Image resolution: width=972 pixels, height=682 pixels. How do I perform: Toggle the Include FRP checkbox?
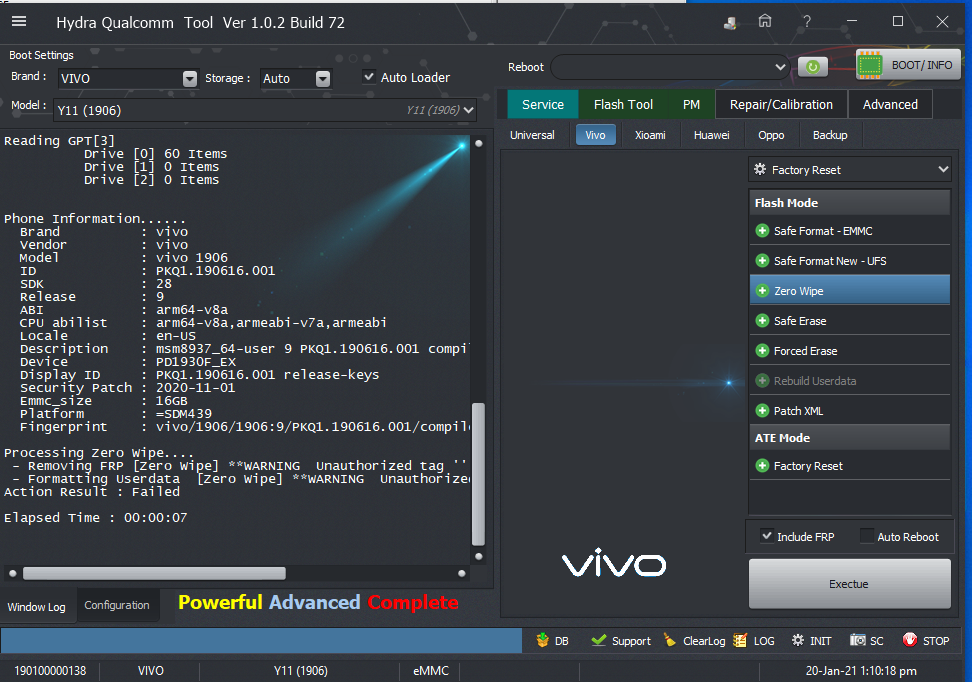coord(767,536)
